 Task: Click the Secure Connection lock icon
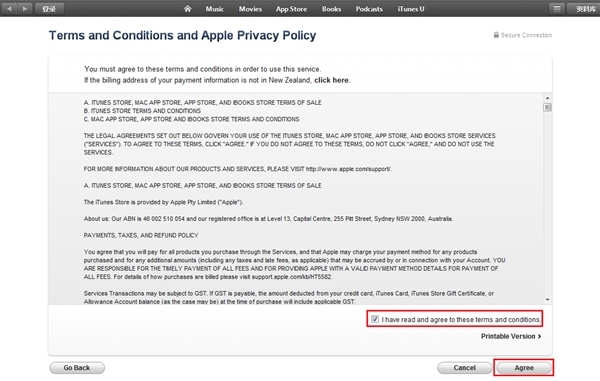pyautogui.click(x=496, y=35)
